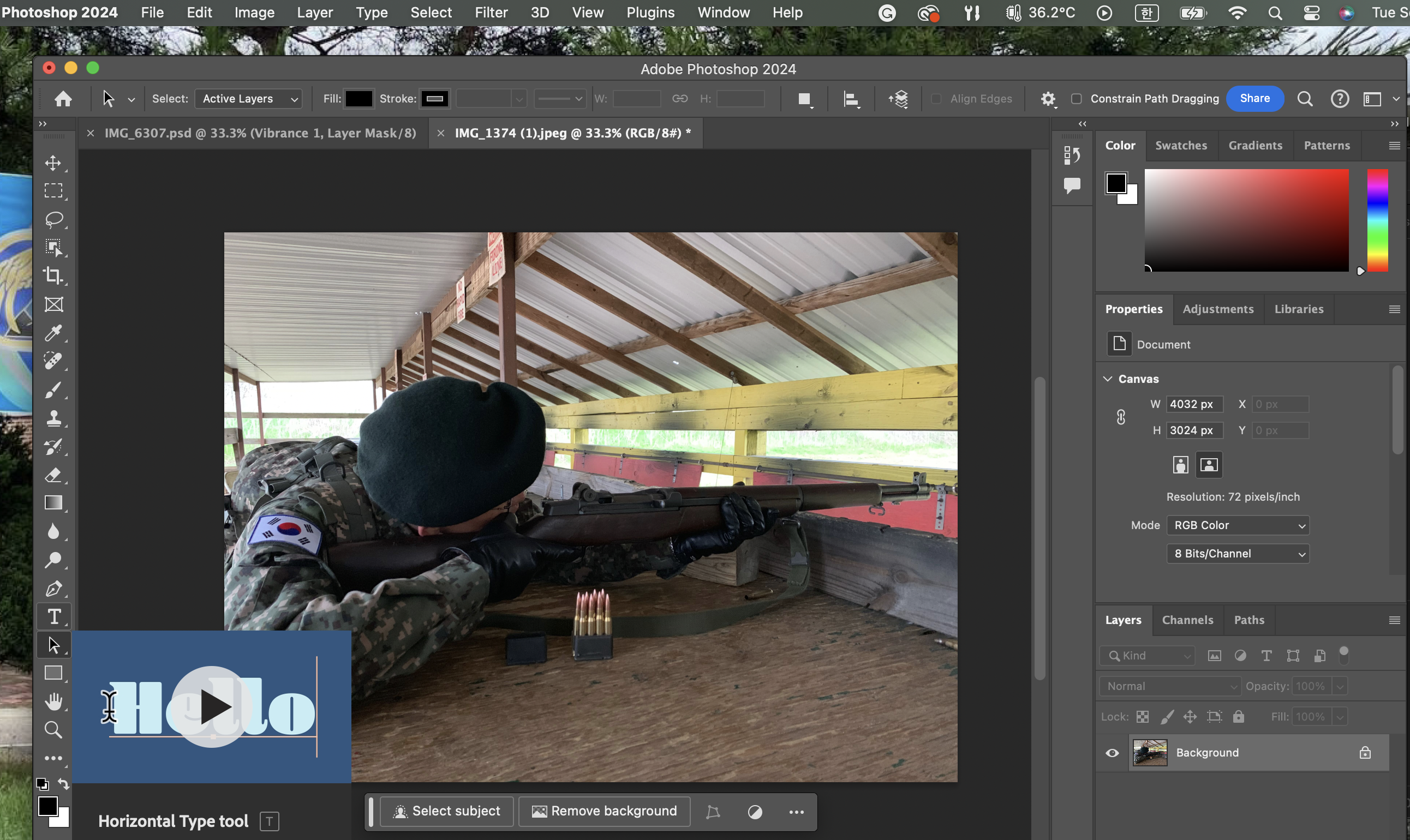Viewport: 1410px width, 840px height.
Task: Open the RGB Color mode dropdown
Action: click(x=1238, y=525)
